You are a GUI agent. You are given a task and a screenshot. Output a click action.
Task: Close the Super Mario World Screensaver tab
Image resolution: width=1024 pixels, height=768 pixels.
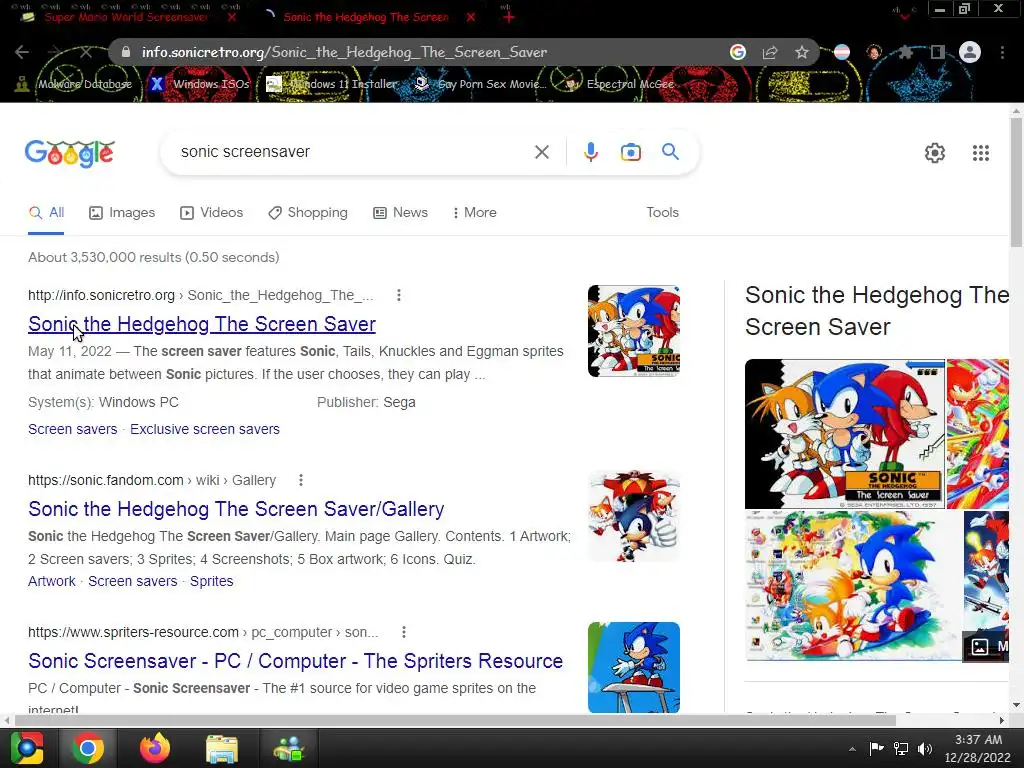coord(232,17)
